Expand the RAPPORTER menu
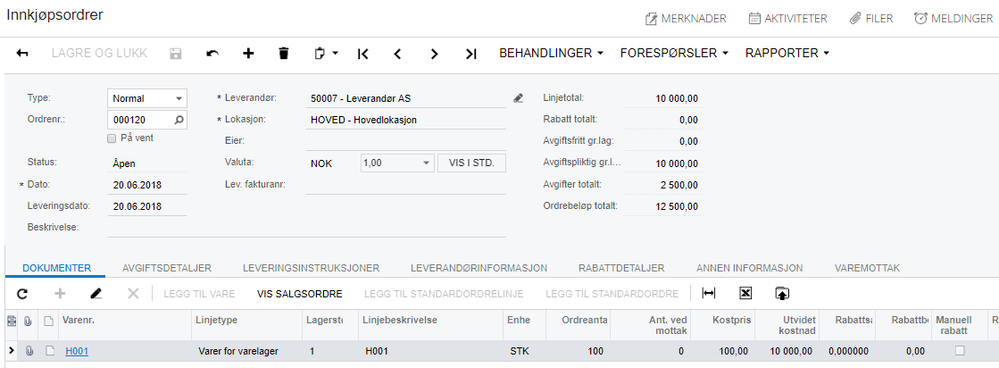Image resolution: width=999 pixels, height=368 pixels. 787,53
